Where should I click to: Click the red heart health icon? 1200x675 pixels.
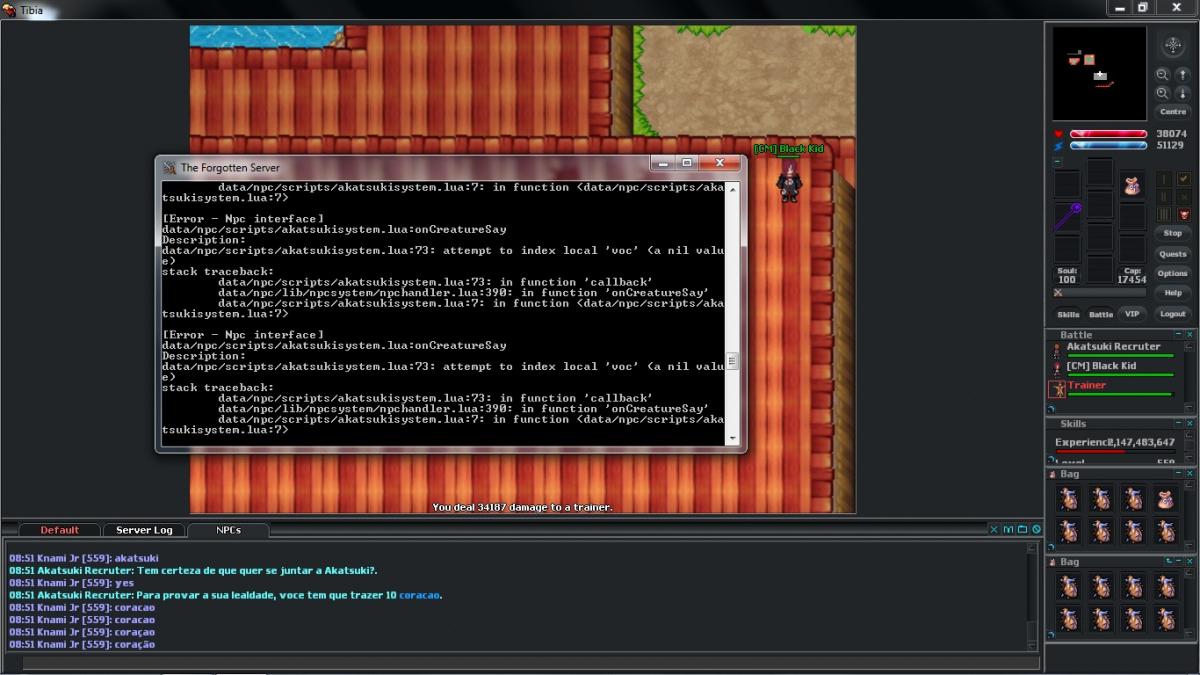pyautogui.click(x=1059, y=134)
